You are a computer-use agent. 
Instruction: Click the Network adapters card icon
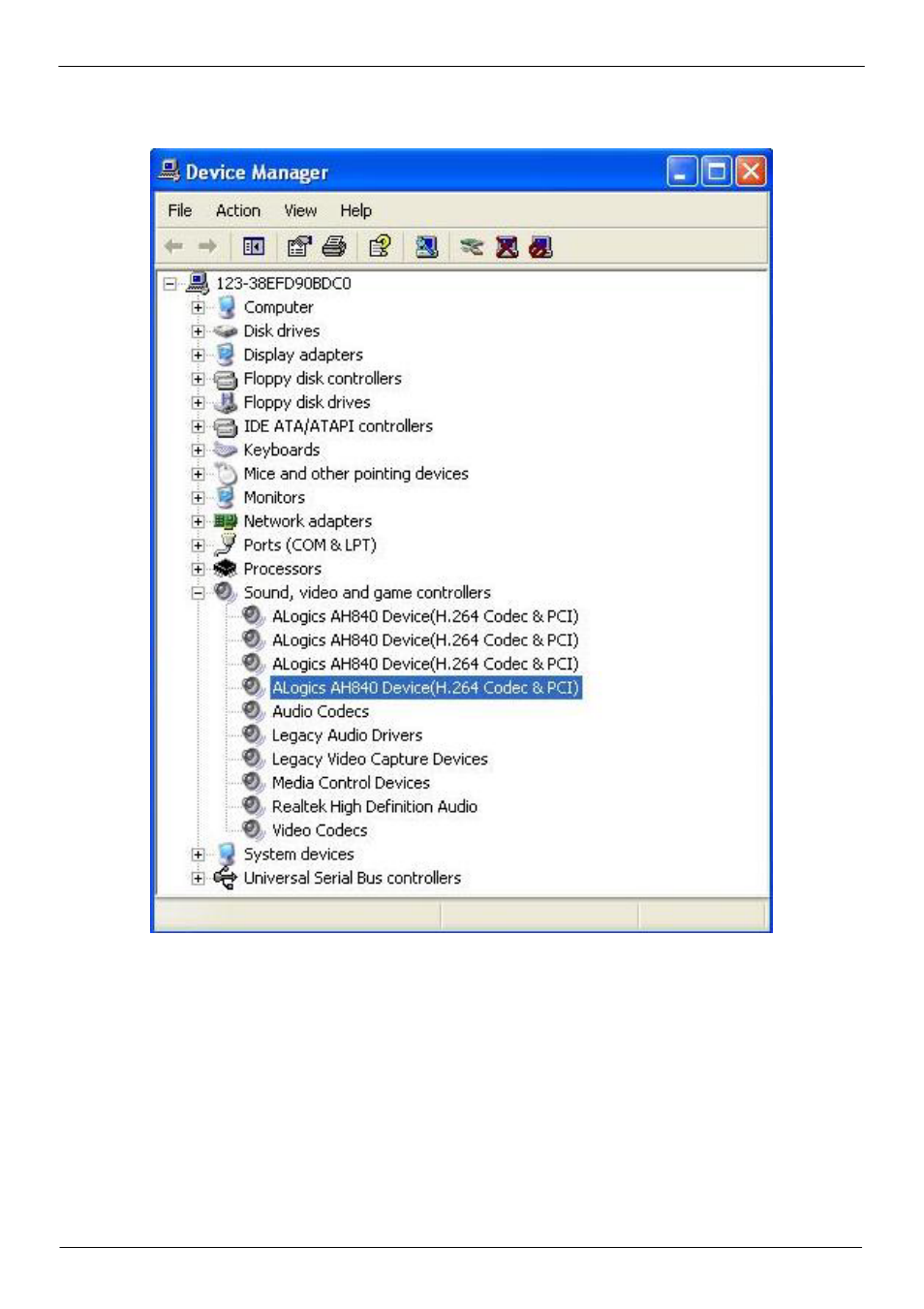[x=226, y=521]
